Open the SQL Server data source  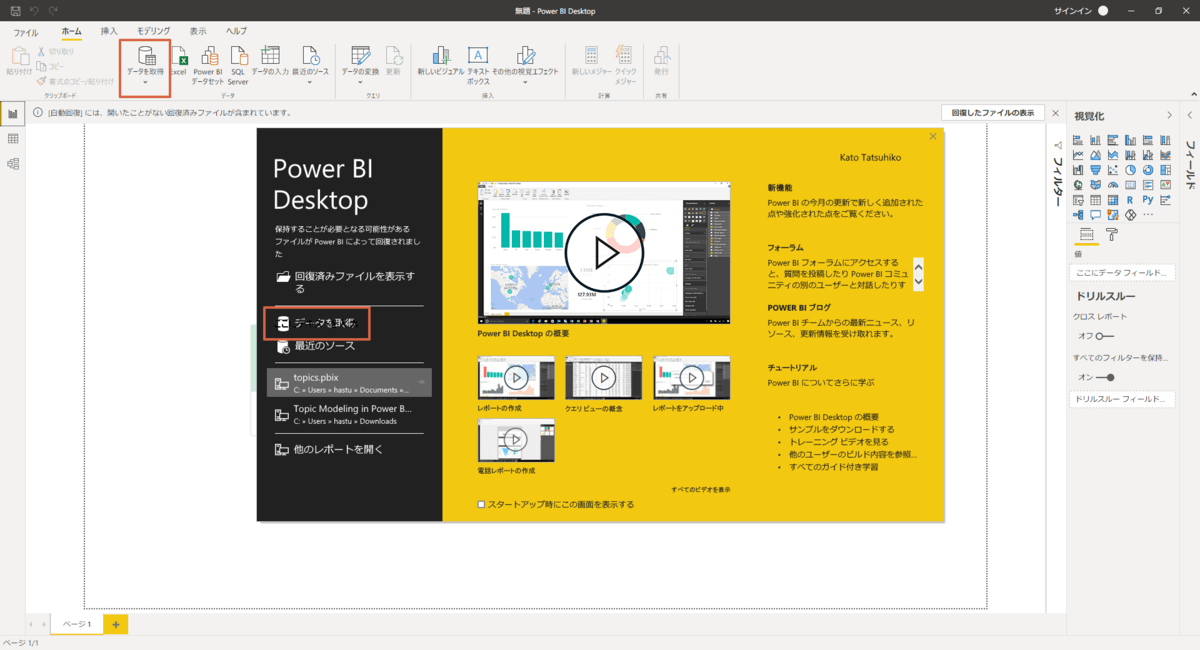pos(238,62)
